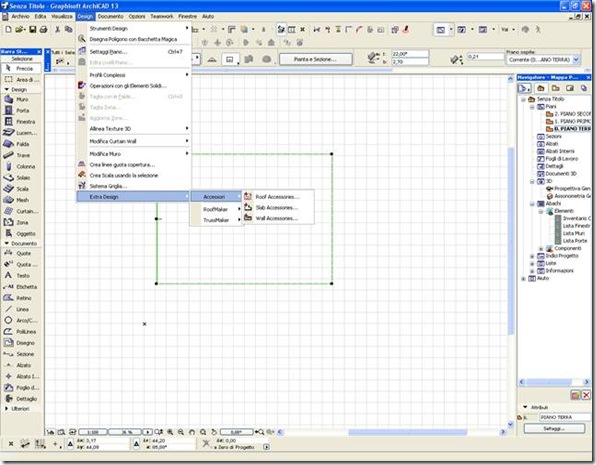Select the Sezione section tool
This screenshot has height=465, width=596.
click(21, 354)
